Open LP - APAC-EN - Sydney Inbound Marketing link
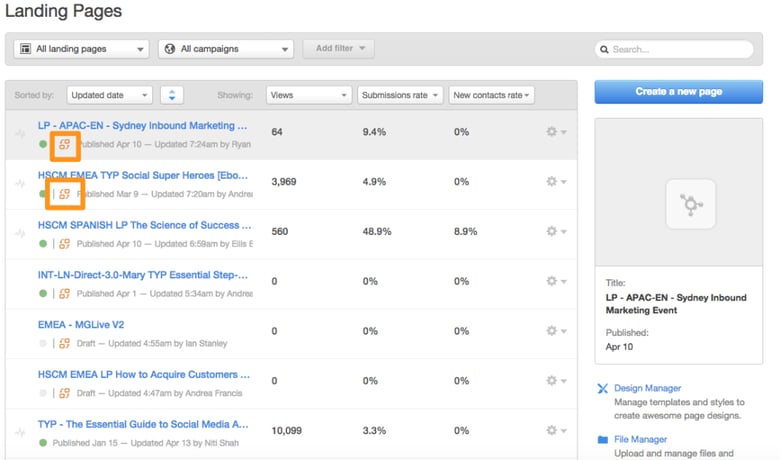The width and height of the screenshot is (780, 460). pos(142,125)
